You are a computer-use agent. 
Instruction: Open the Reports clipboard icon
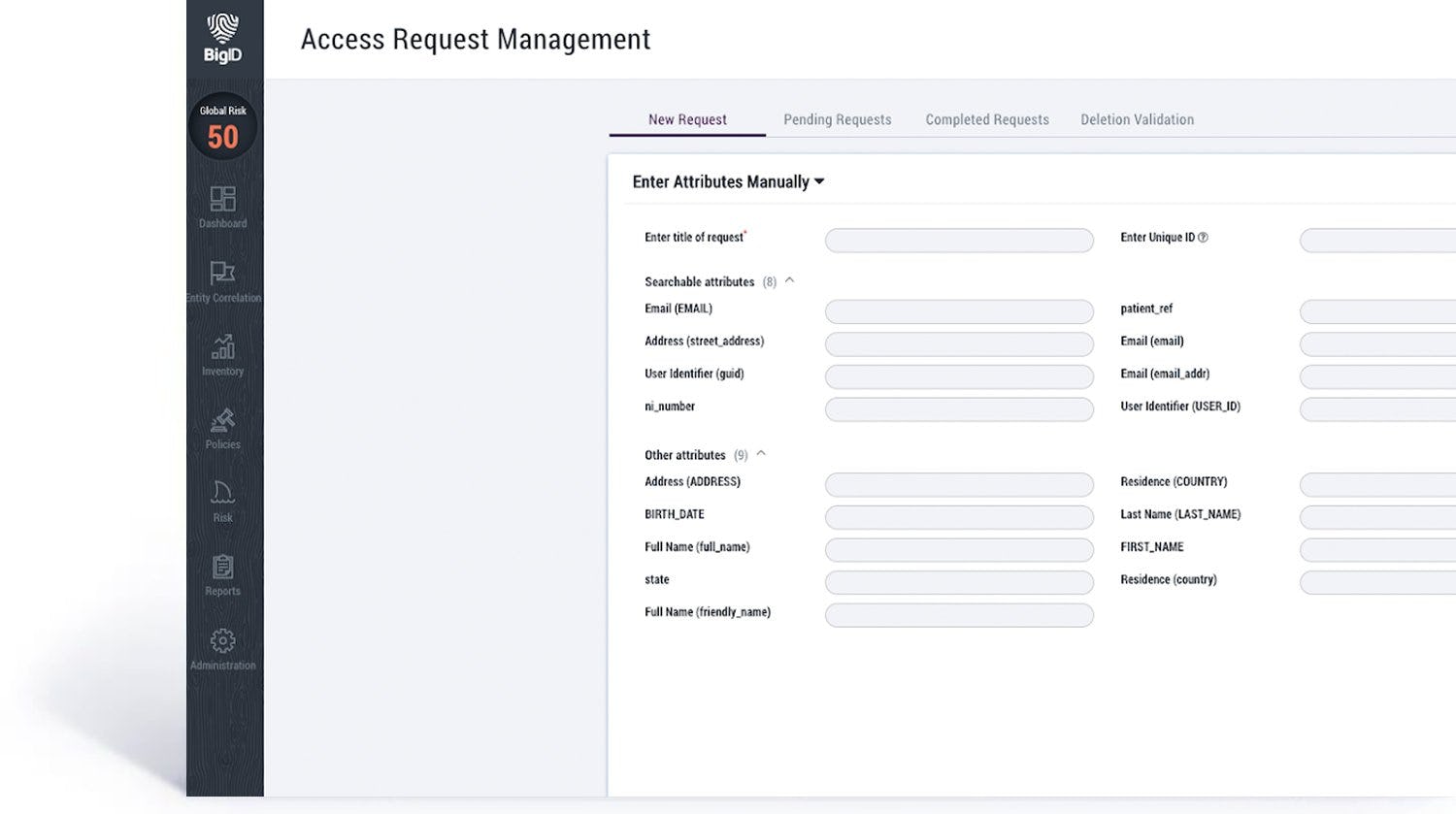pyautogui.click(x=222, y=568)
